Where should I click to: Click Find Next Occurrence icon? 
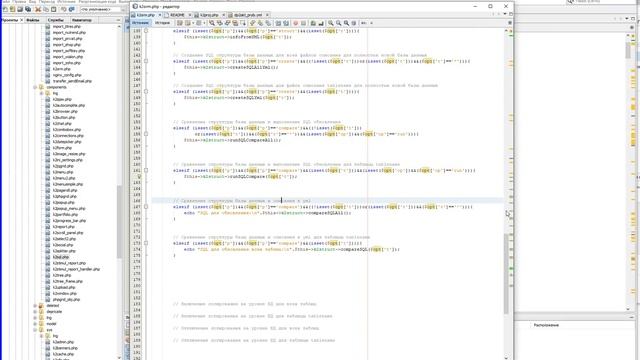pos(227,23)
